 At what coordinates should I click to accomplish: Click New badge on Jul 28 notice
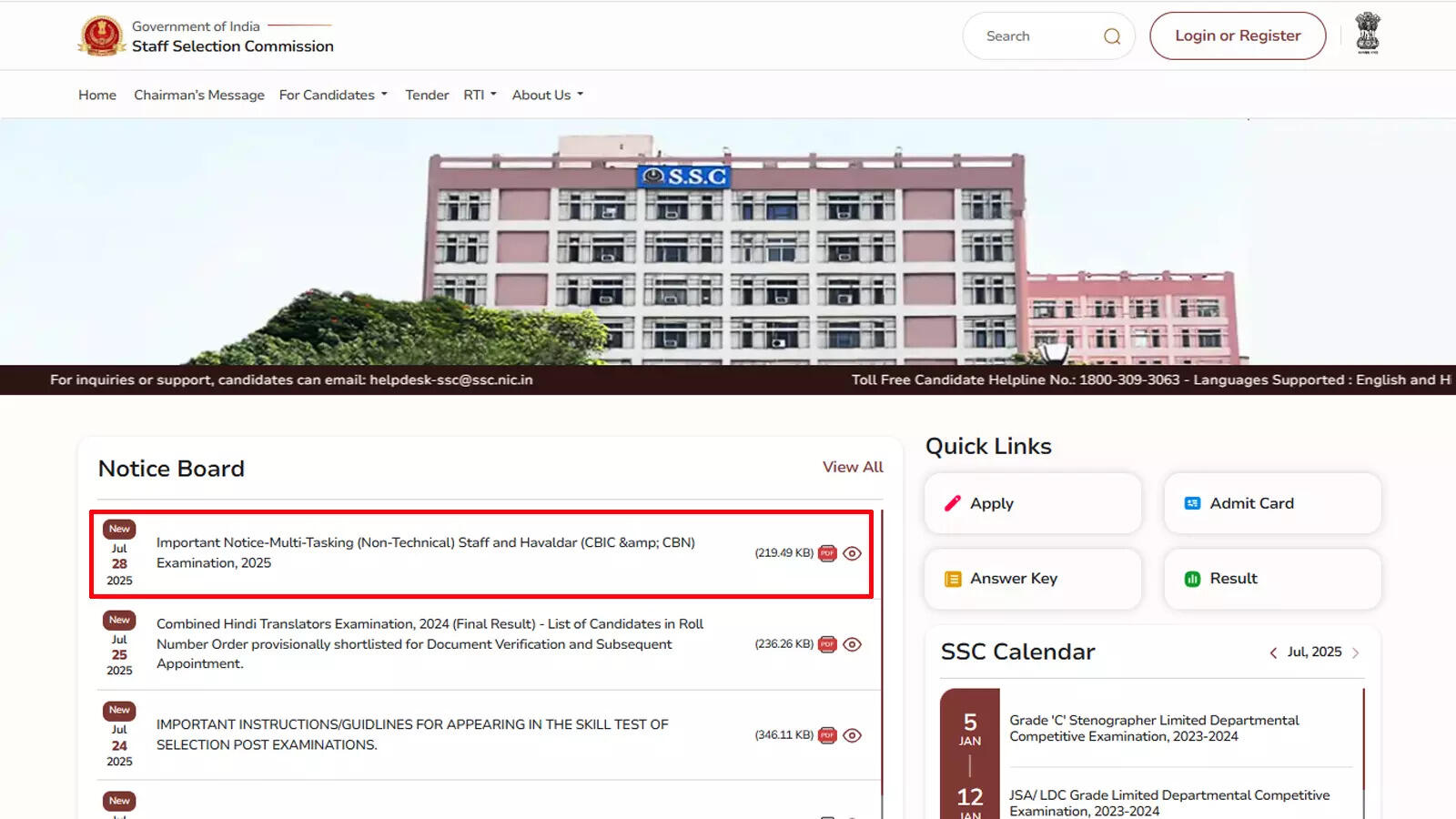[x=119, y=529]
